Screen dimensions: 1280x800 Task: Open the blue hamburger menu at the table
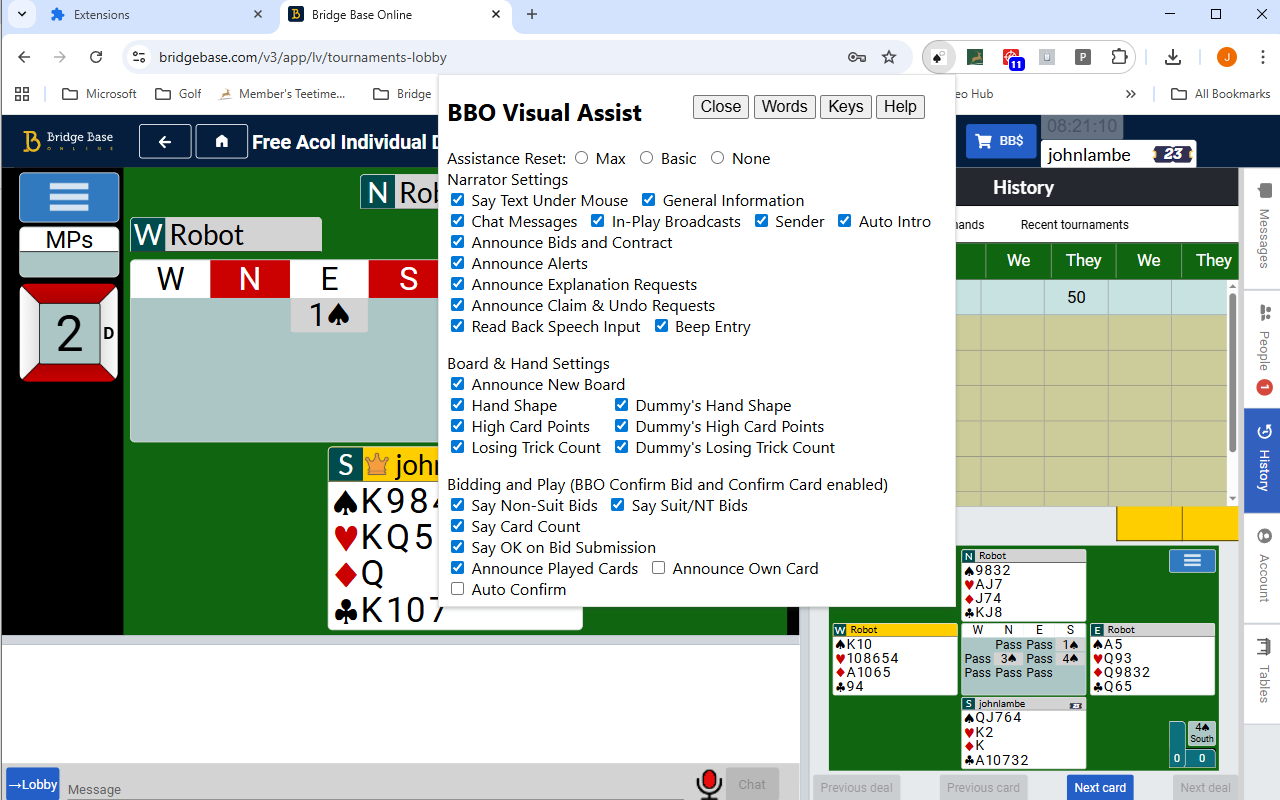[x=69, y=198]
